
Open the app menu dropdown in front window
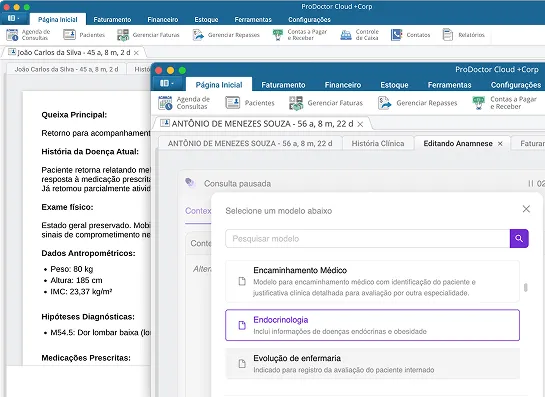(166, 83)
